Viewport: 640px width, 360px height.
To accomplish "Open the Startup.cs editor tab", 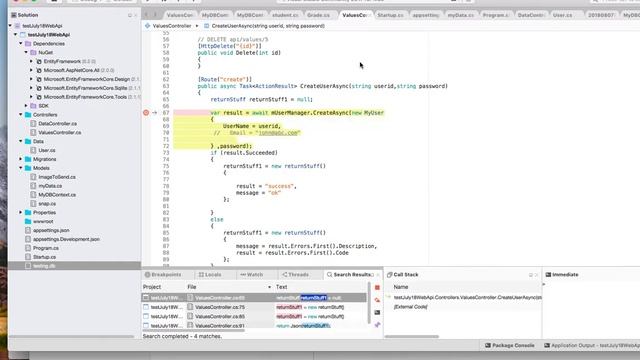I will click(x=390, y=15).
